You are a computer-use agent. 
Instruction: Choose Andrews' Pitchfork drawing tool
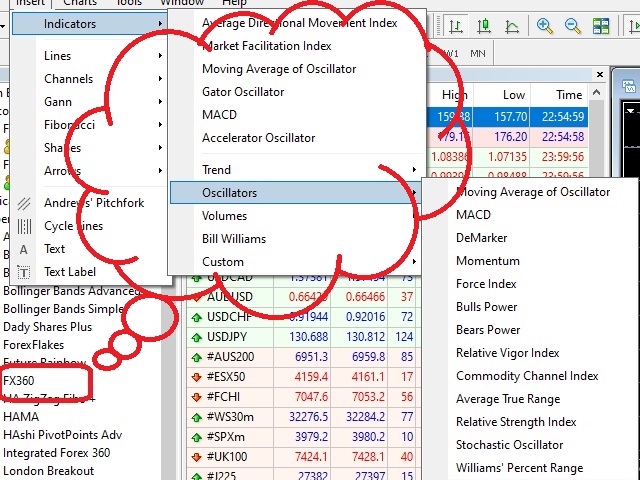(93, 203)
